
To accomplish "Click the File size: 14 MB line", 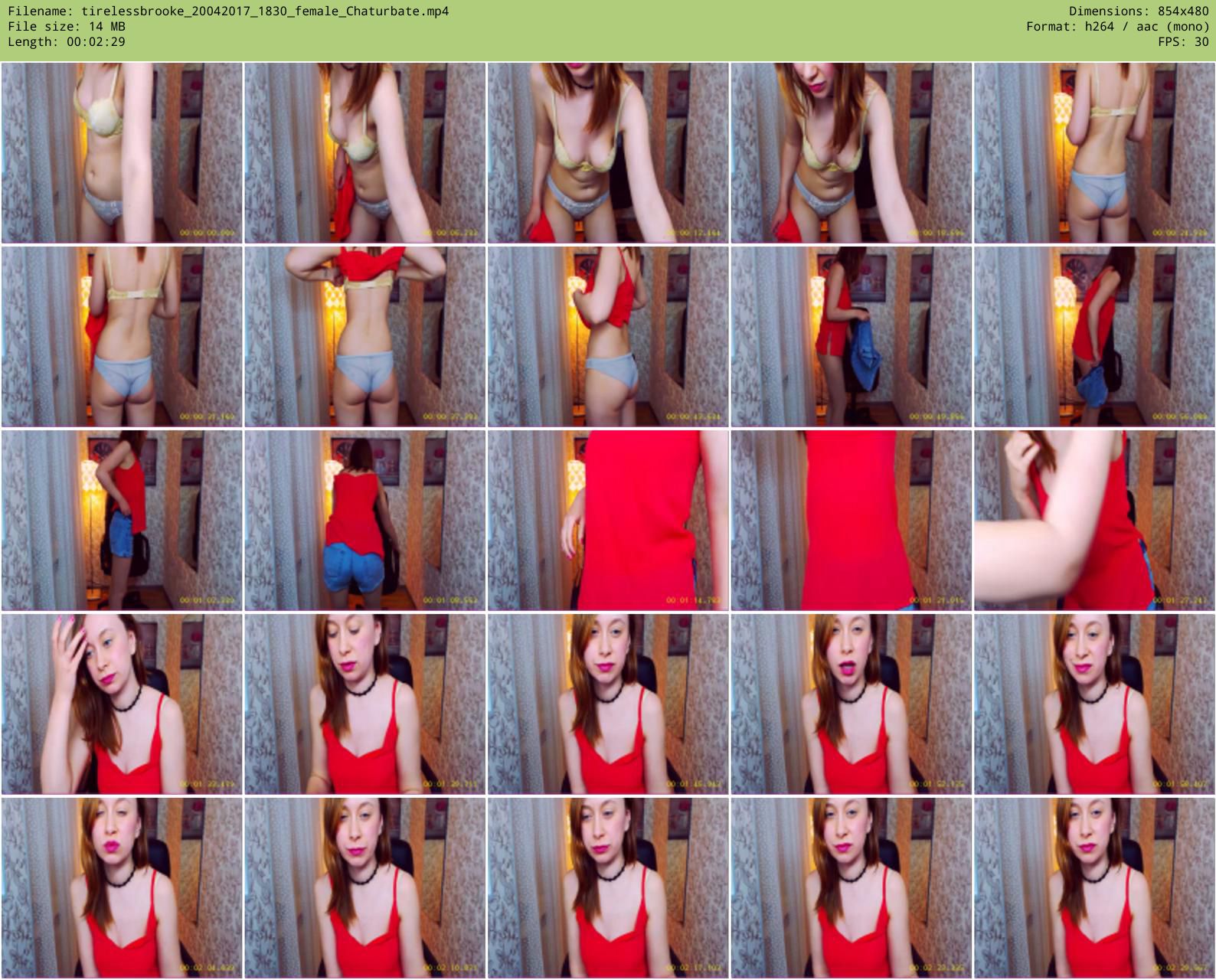I will (x=67, y=27).
